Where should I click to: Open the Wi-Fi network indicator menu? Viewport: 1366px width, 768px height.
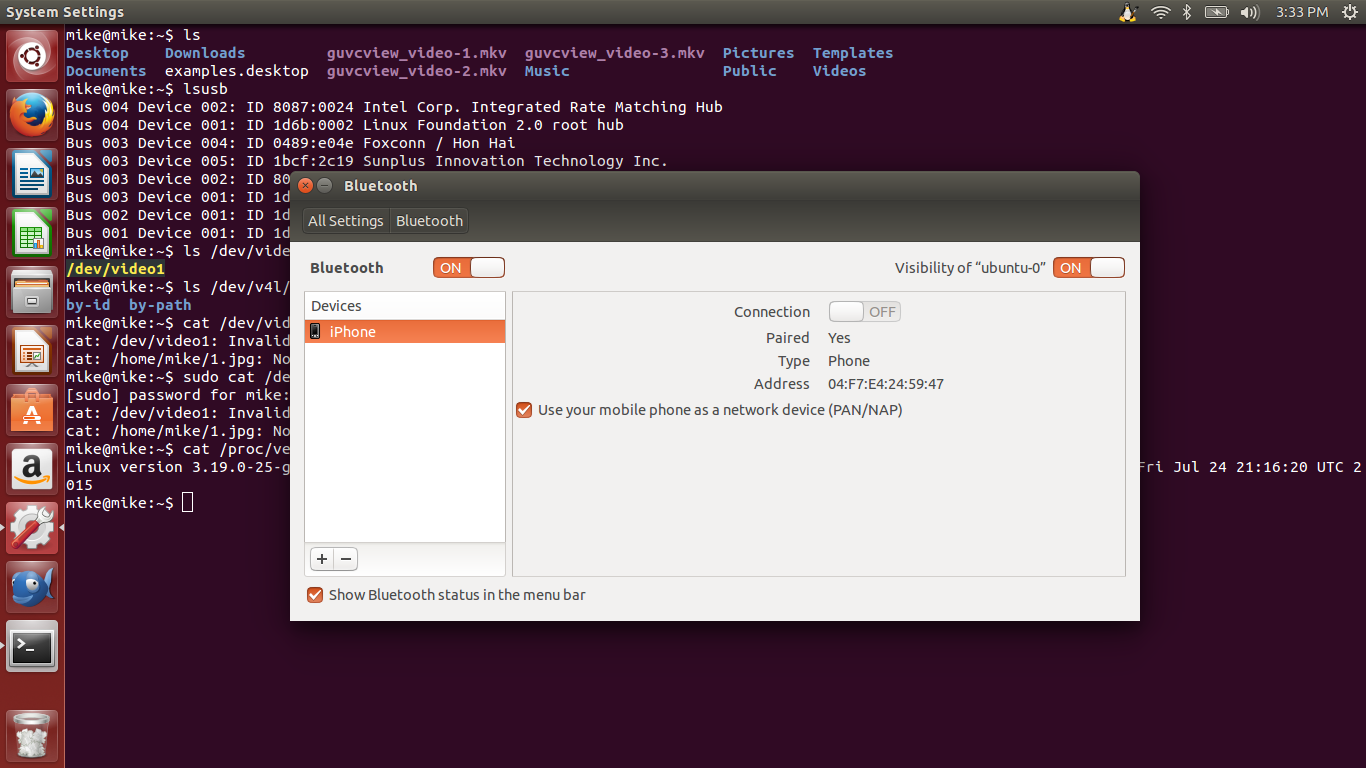[1160, 12]
